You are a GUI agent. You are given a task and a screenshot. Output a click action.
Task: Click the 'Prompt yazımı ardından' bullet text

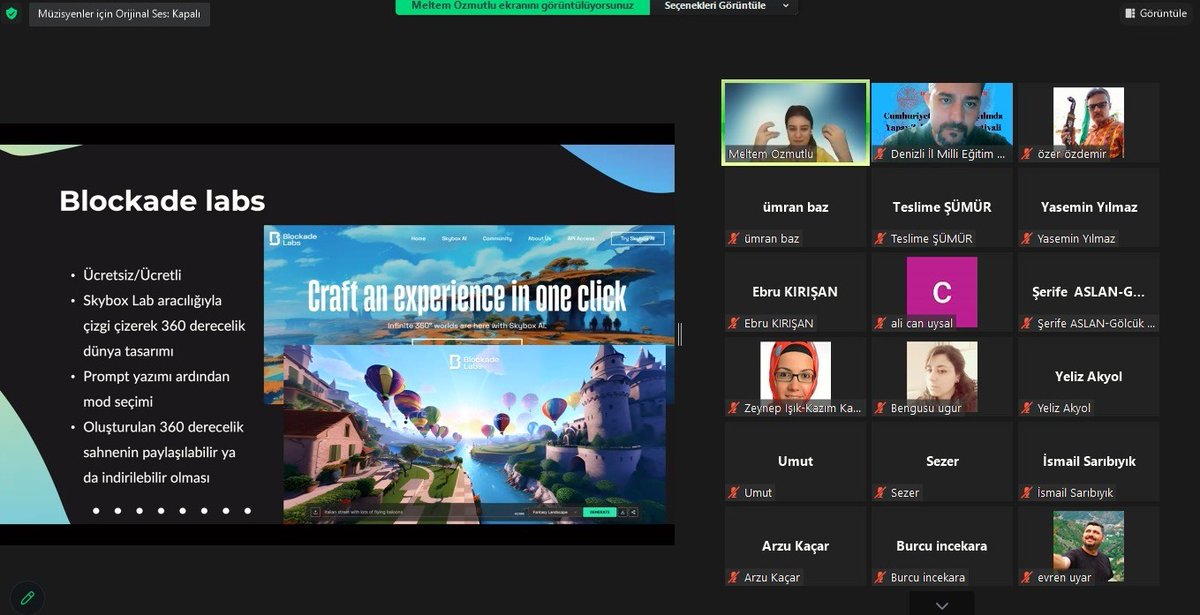tap(156, 377)
